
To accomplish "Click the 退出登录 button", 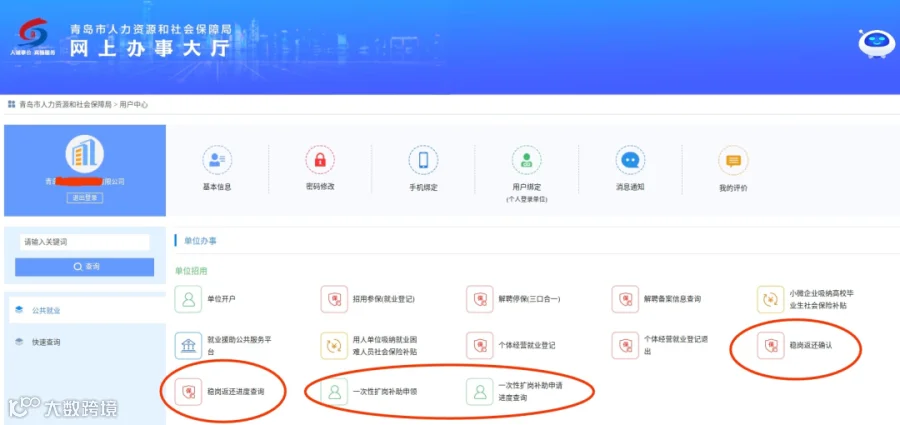I will [85, 198].
